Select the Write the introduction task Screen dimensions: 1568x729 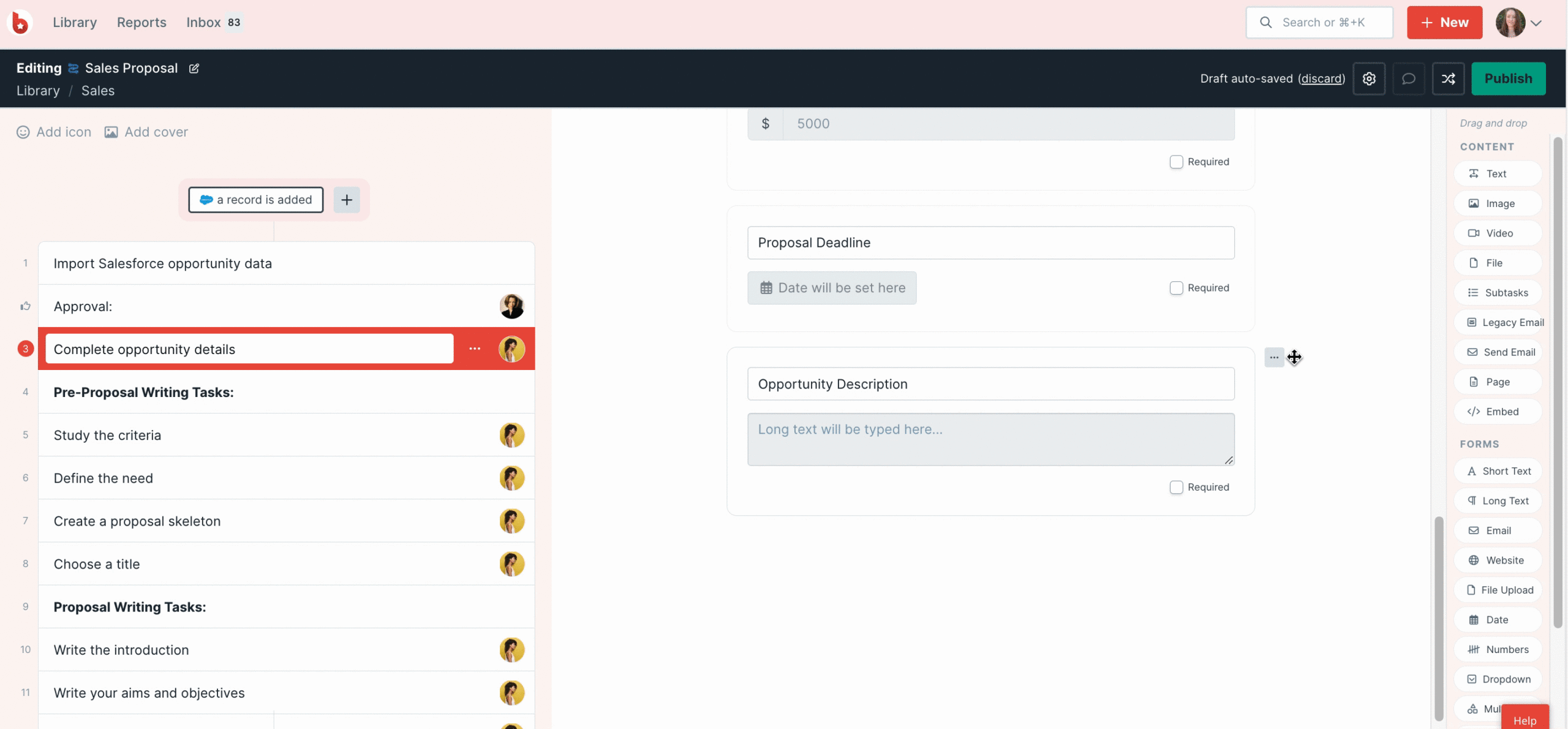(287, 649)
